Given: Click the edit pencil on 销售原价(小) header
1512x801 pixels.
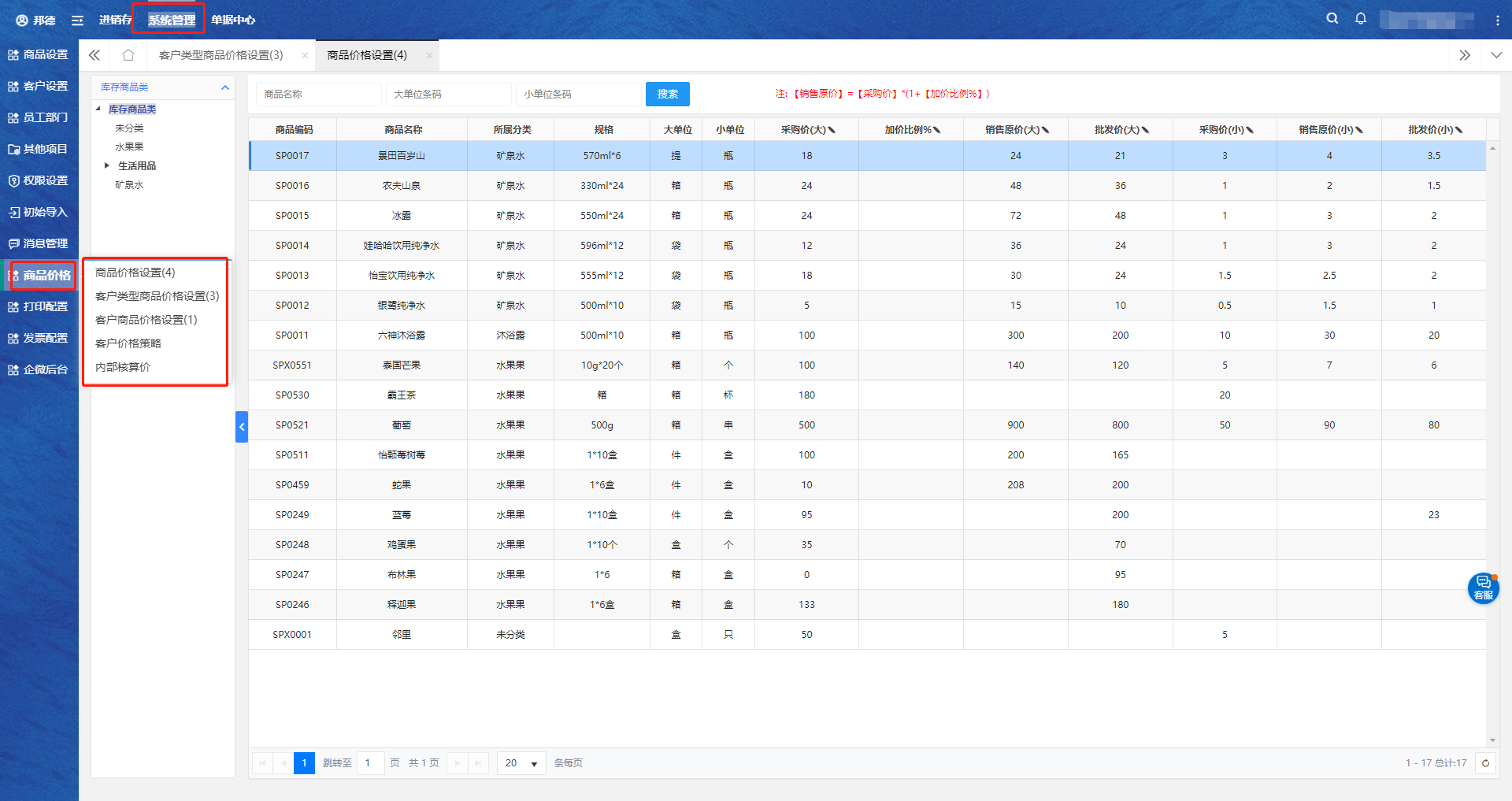Looking at the screenshot, I should [1359, 130].
